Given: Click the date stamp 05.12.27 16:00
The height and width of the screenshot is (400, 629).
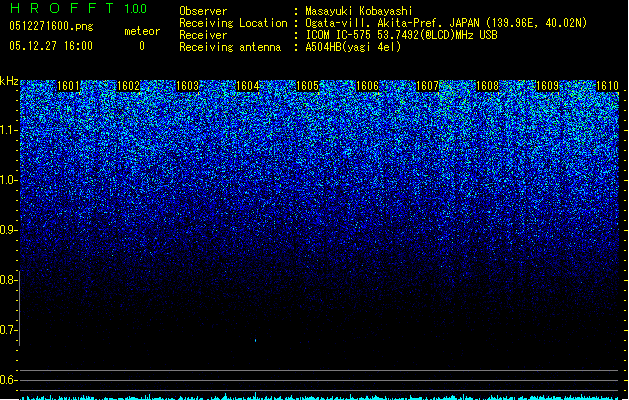Looking at the screenshot, I should [x=51, y=46].
